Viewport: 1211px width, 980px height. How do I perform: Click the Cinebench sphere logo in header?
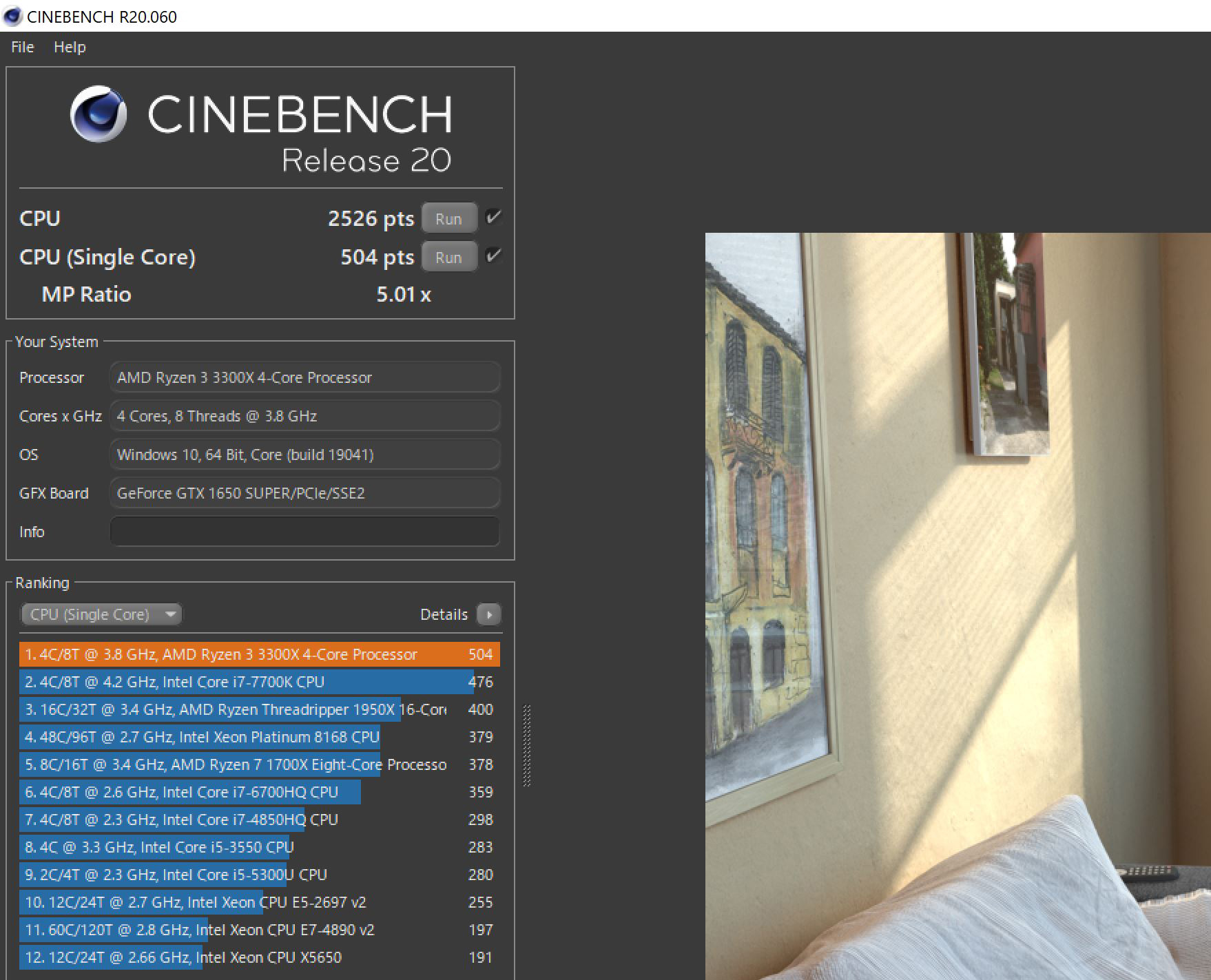tap(99, 114)
